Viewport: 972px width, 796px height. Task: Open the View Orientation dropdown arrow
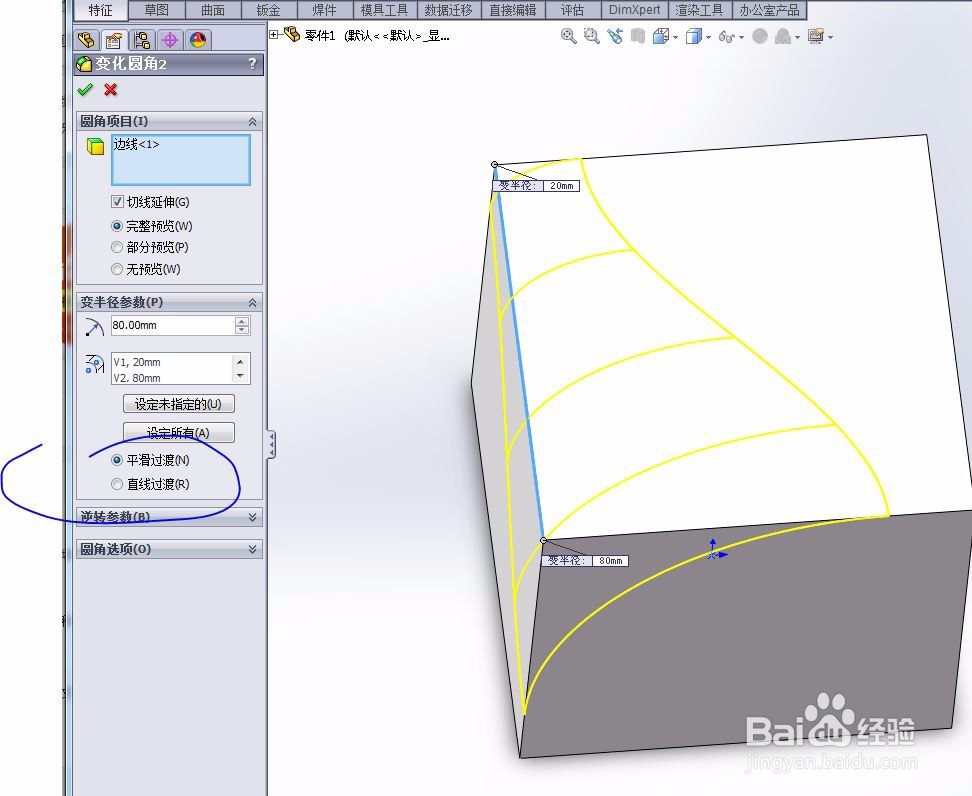click(675, 38)
